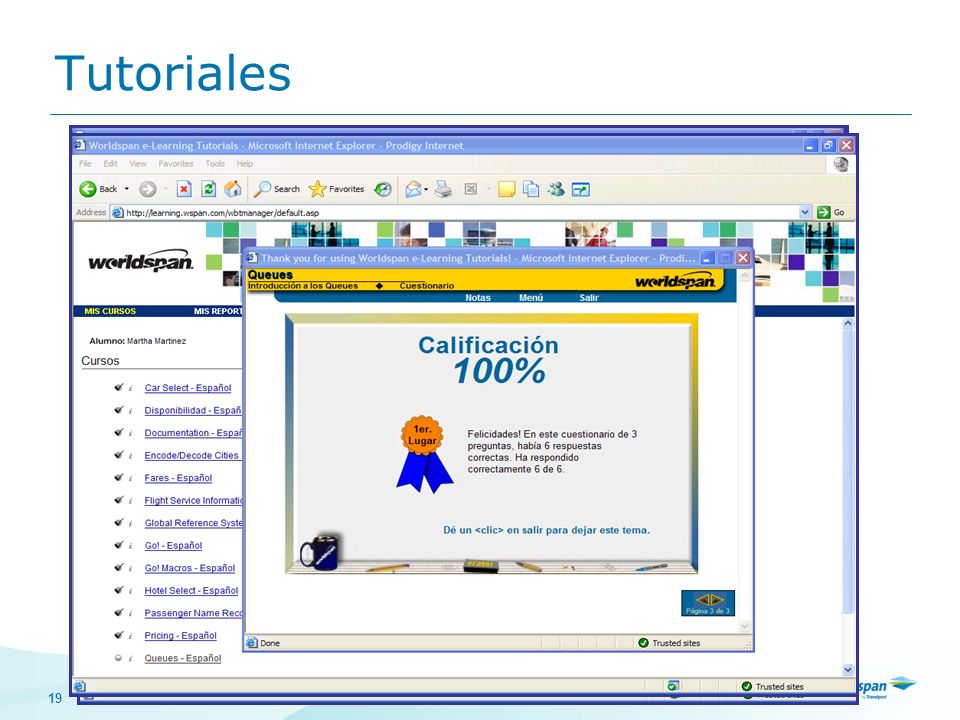The width and height of the screenshot is (960, 720).
Task: Open Global Reference System course link
Action: click(x=193, y=523)
